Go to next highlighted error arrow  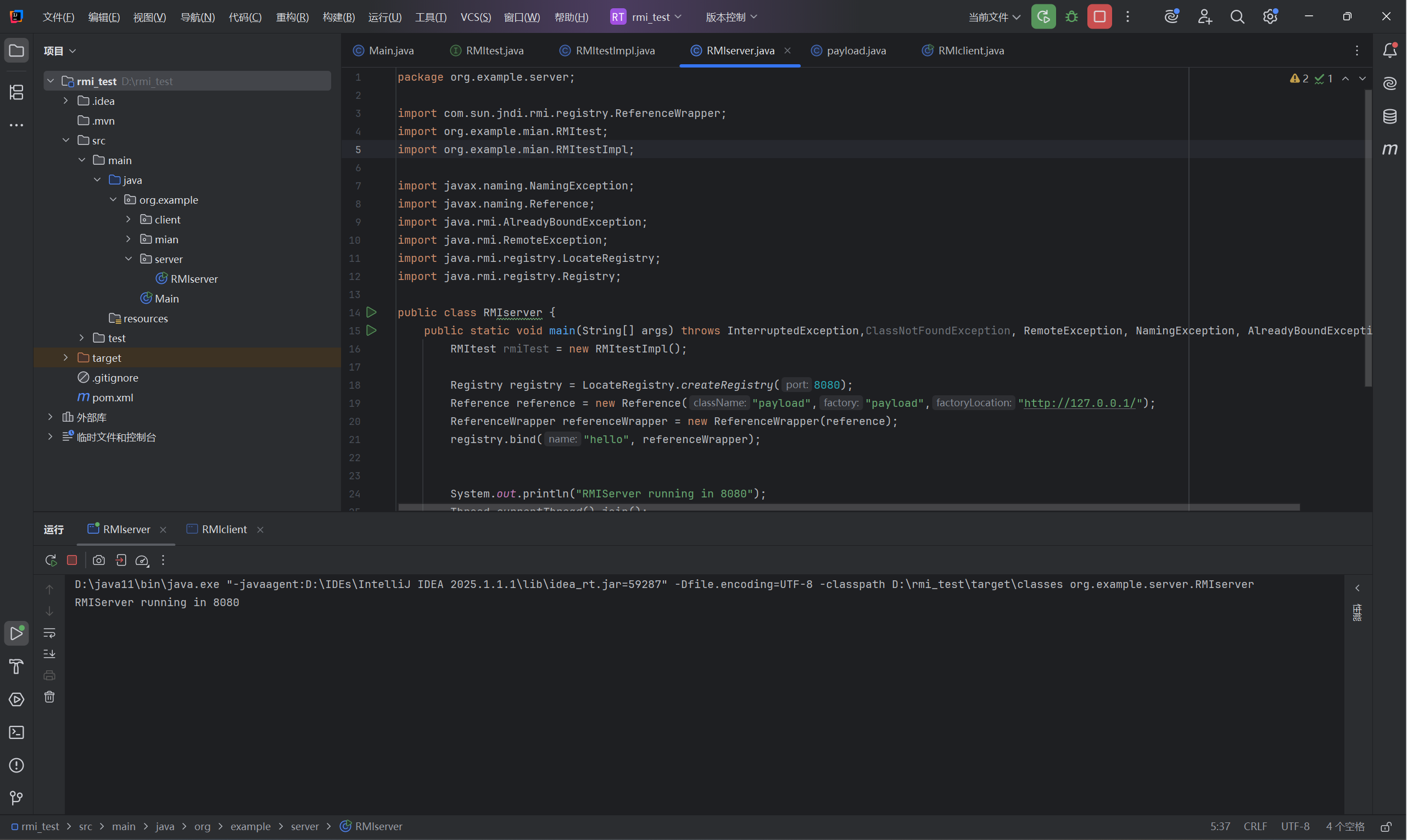1363,79
